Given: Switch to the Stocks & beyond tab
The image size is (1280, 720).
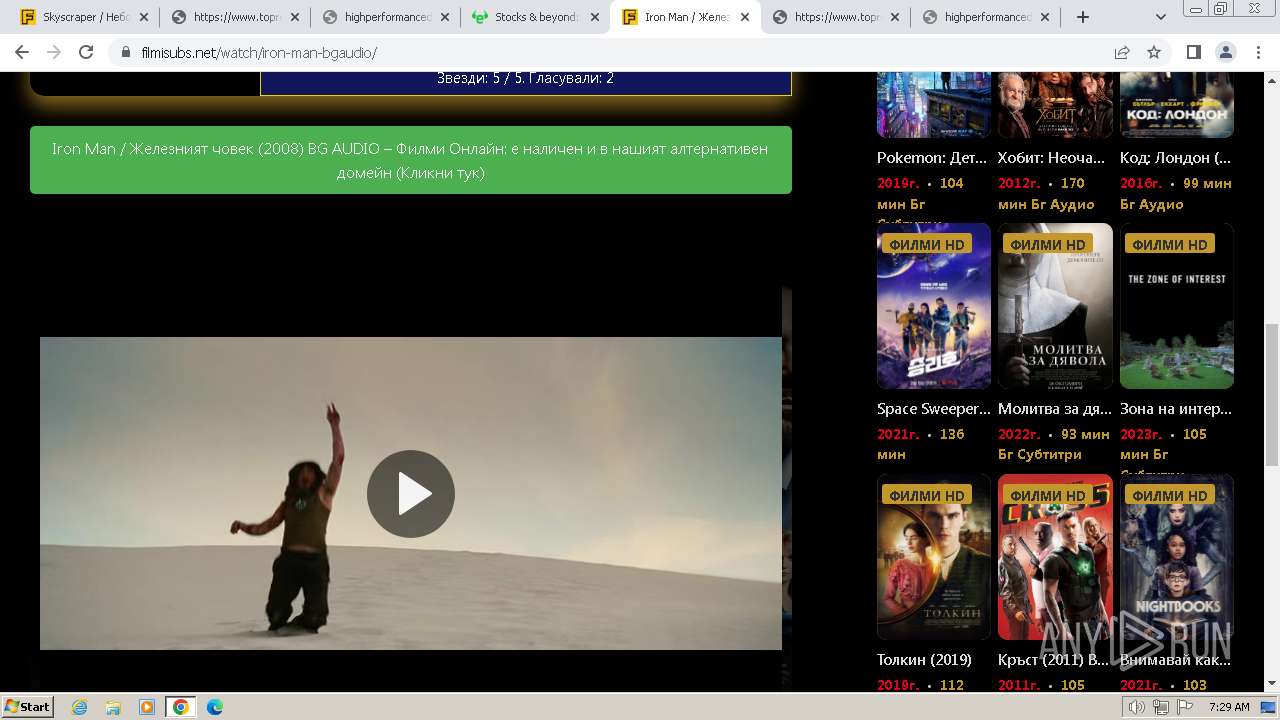Looking at the screenshot, I should coord(535,17).
